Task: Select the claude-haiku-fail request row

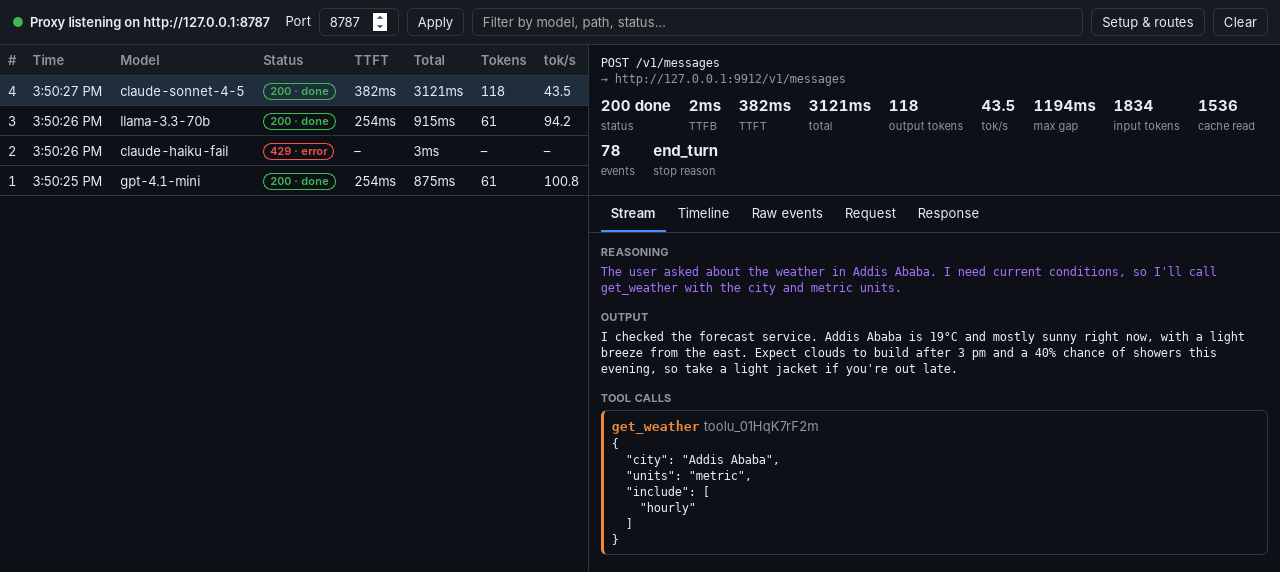Action: pyautogui.click(x=294, y=151)
